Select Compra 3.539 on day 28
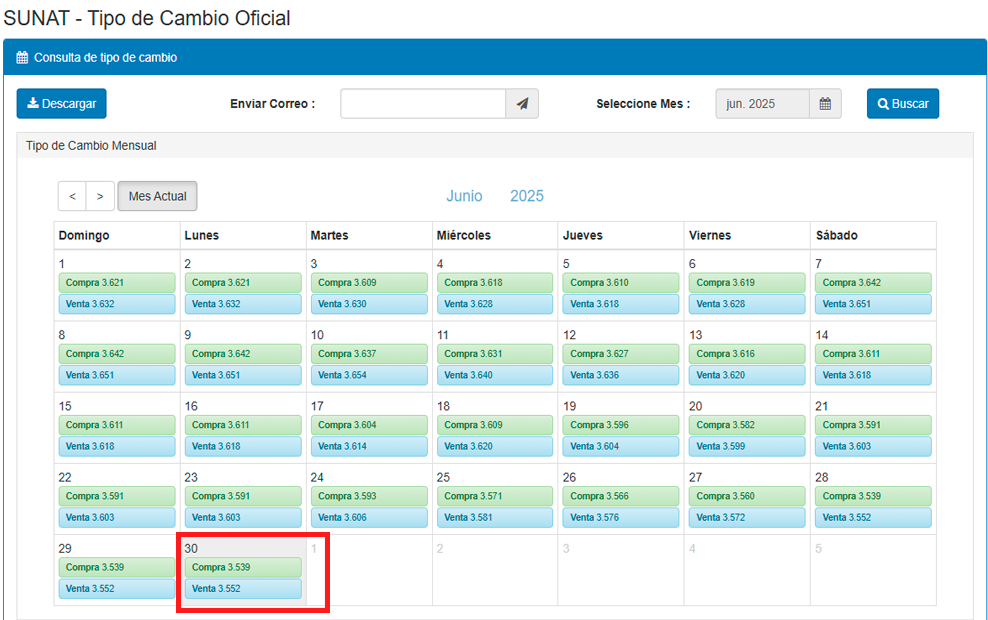988x620 pixels. pos(873,496)
